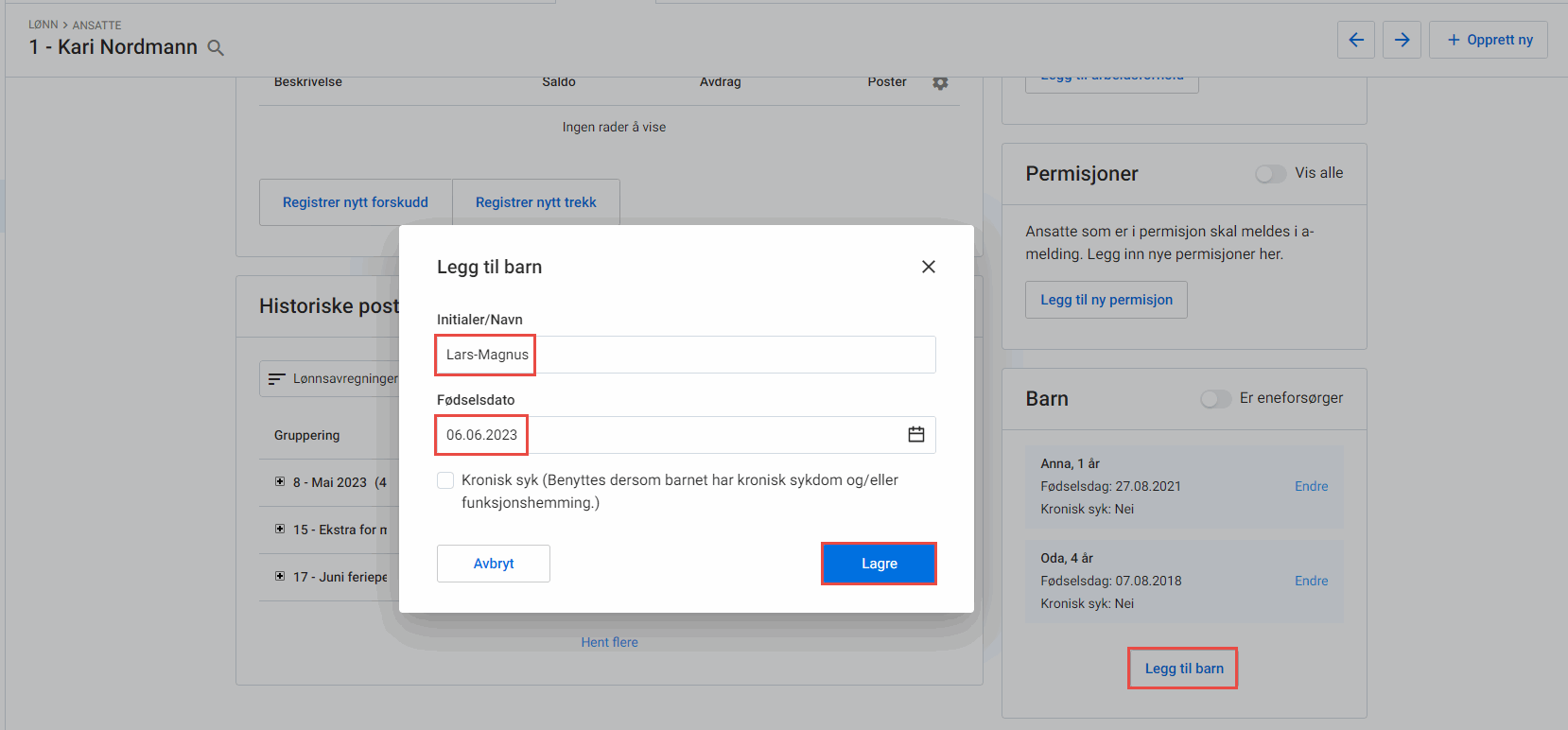The width and height of the screenshot is (1568, 730).
Task: Expand the 17 - Juni feriepenger row
Action: point(280,577)
